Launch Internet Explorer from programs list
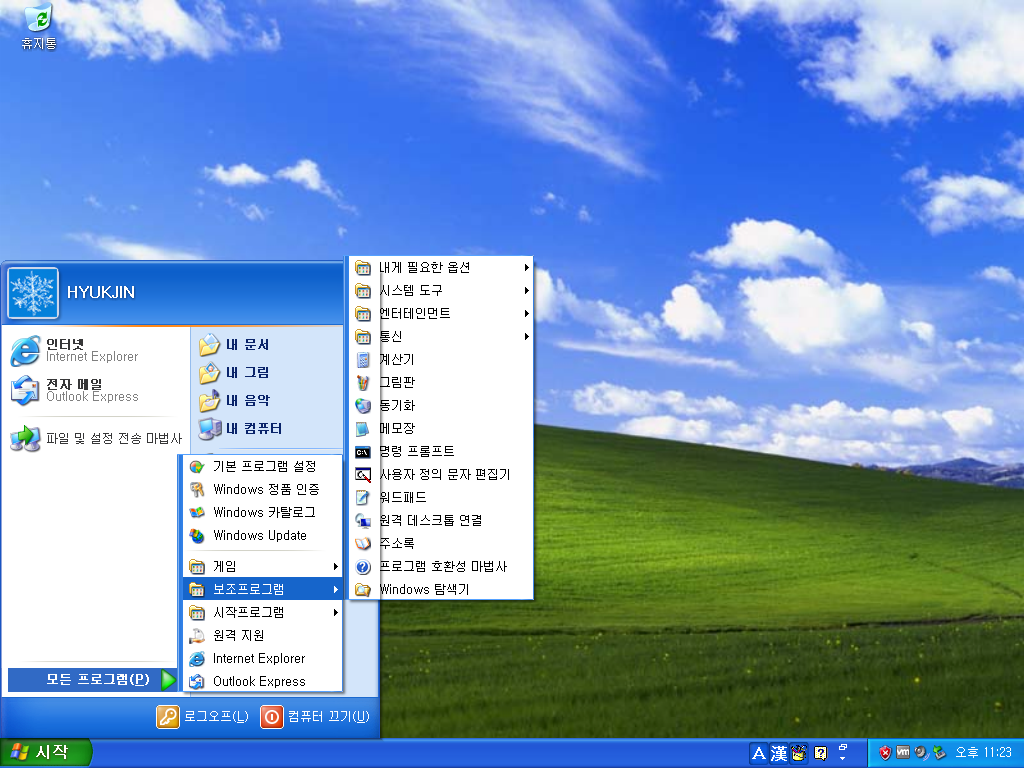Image resolution: width=1024 pixels, height=768 pixels. coord(263,658)
